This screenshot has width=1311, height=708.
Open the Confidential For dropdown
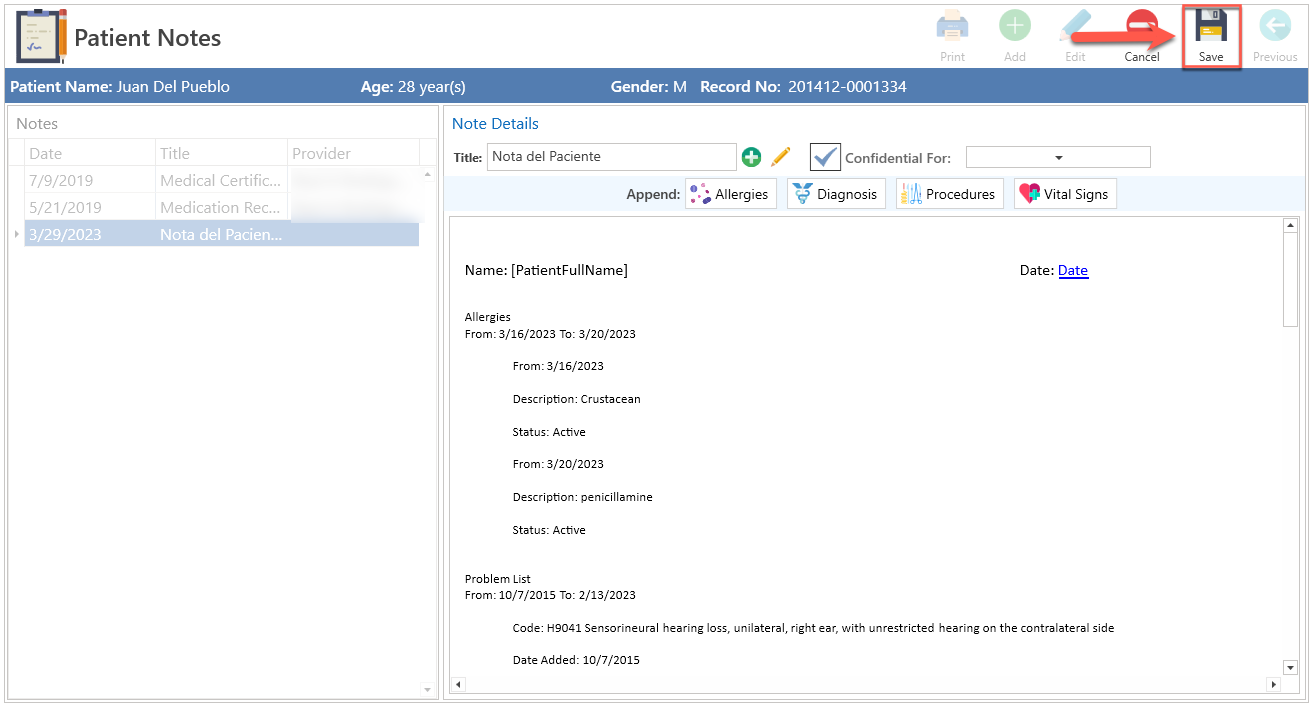point(1058,157)
